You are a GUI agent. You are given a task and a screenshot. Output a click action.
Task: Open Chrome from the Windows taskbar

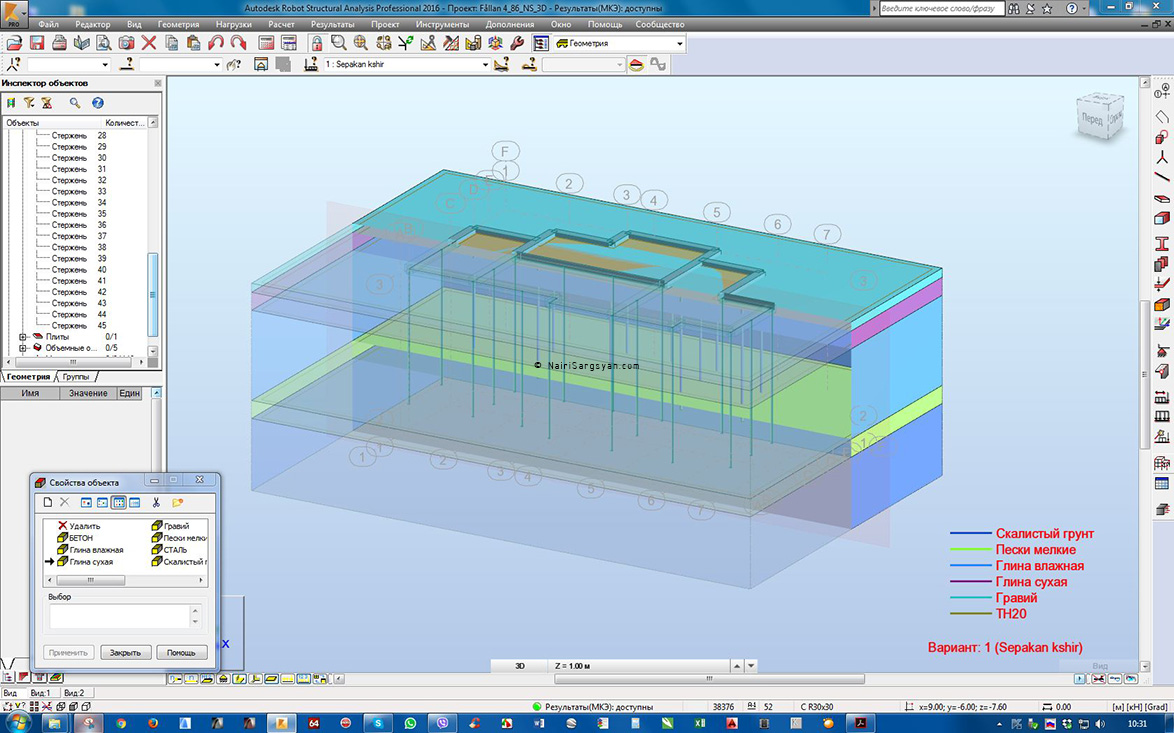point(121,723)
